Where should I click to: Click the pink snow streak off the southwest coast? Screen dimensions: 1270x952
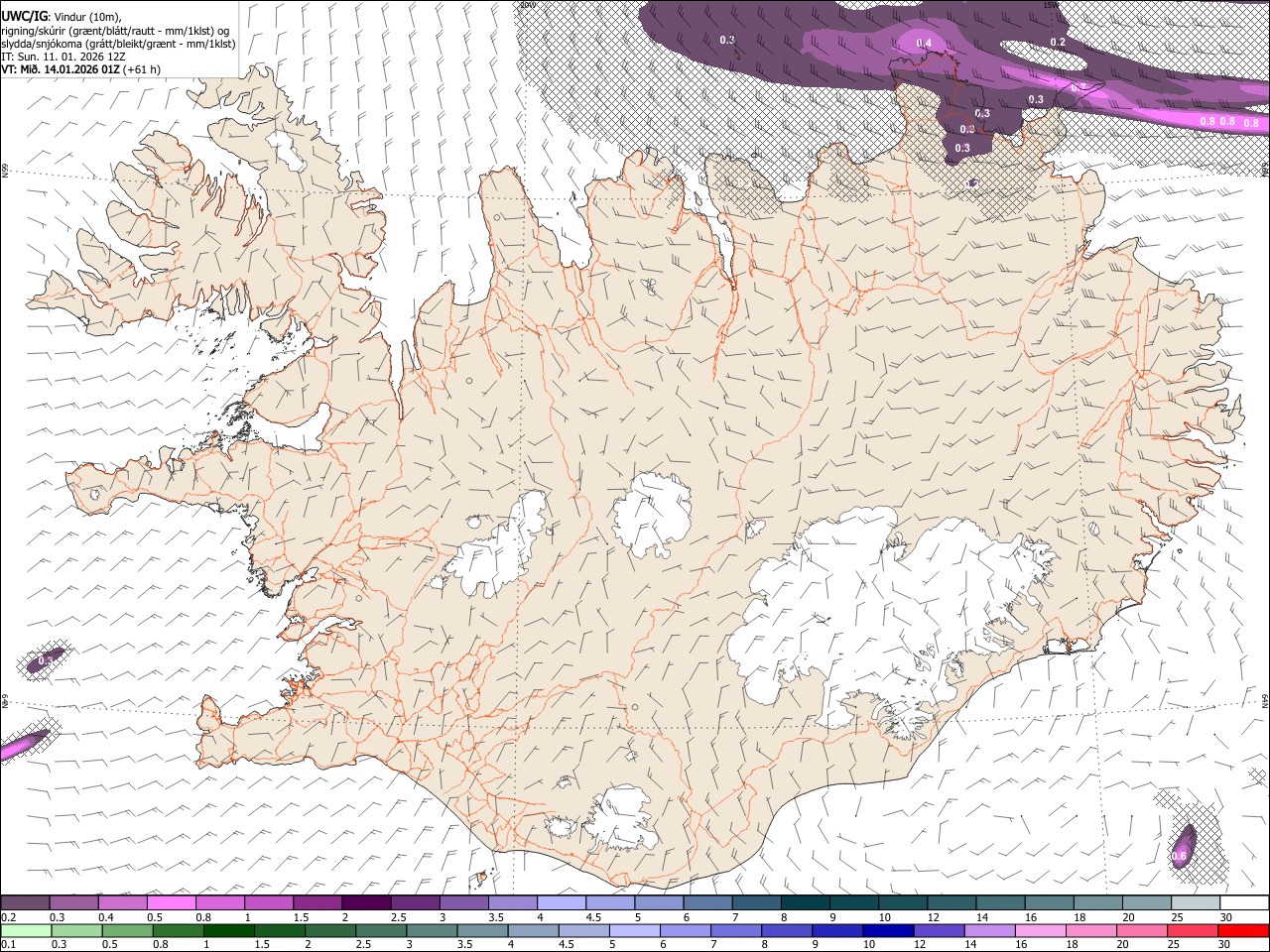24,746
